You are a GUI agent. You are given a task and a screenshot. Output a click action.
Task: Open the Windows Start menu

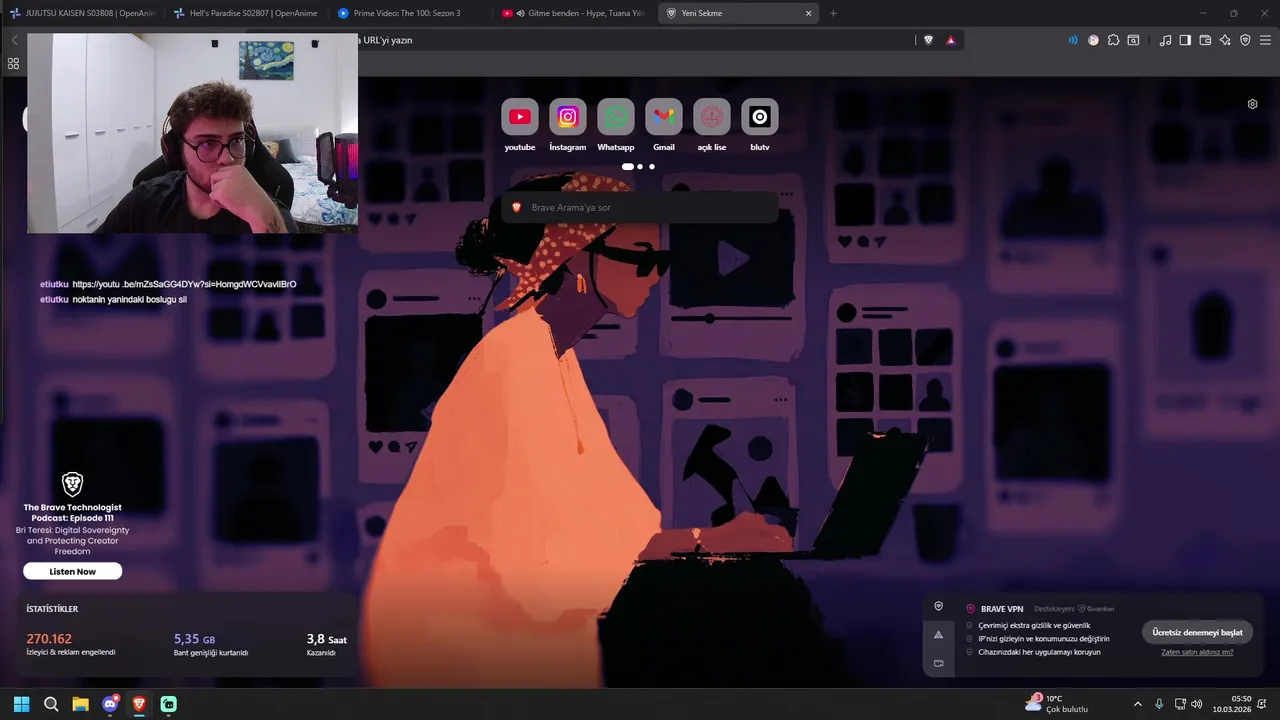pos(21,704)
